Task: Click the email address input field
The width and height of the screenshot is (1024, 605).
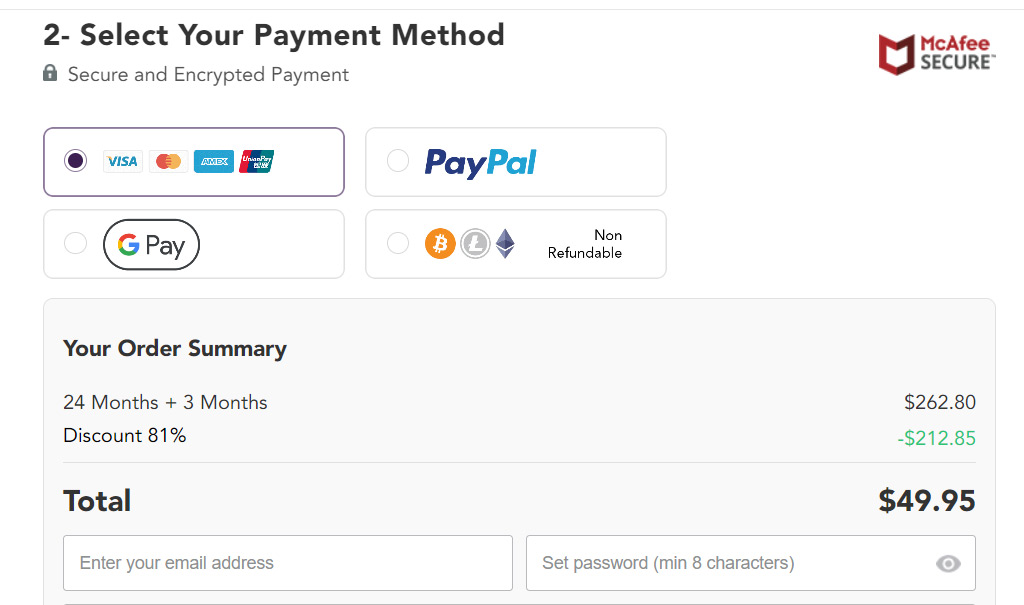Action: tap(288, 563)
